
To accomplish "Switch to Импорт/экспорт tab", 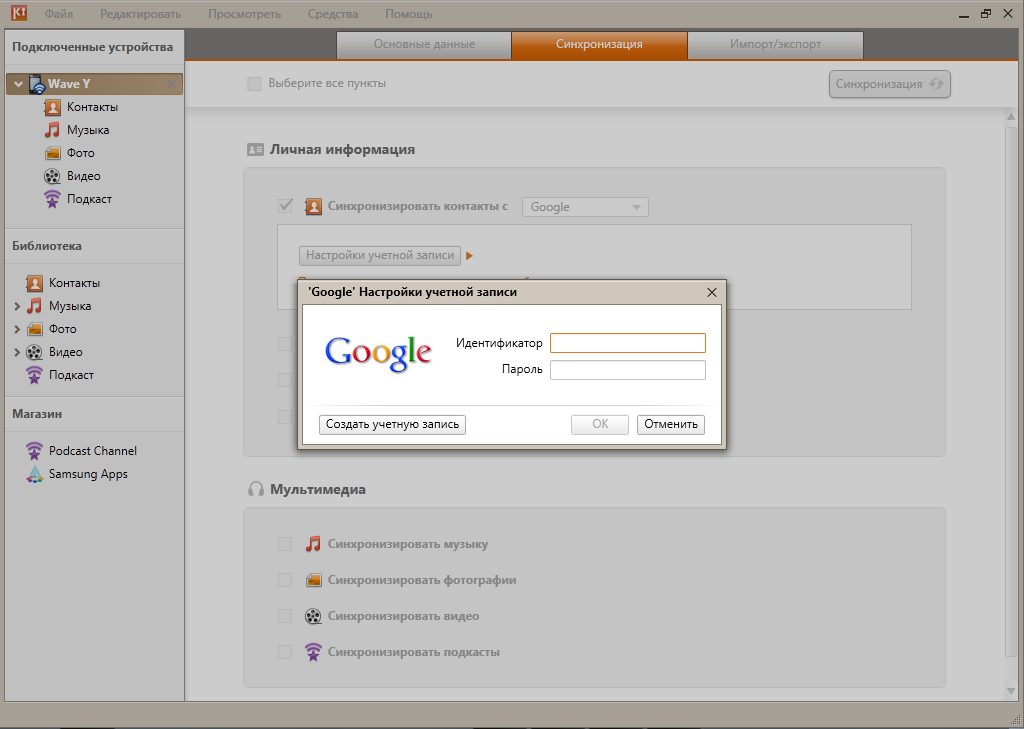I will (775, 45).
